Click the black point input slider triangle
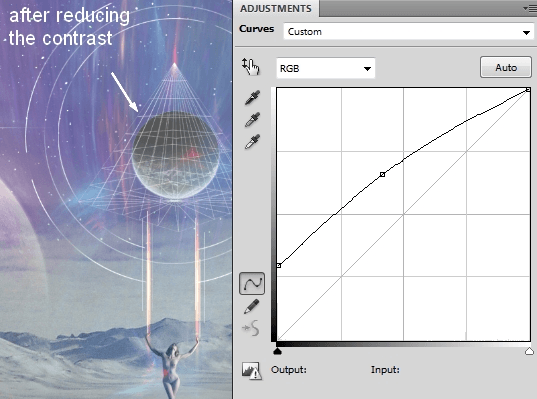This screenshot has height=399, width=537. coord(277,351)
